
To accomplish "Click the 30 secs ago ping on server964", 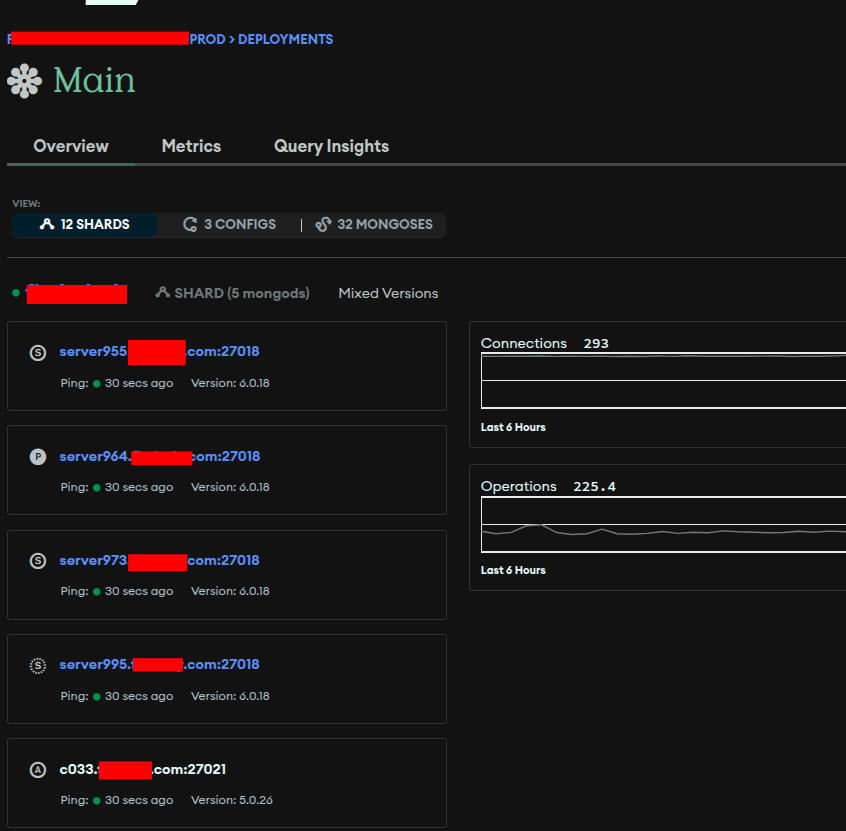I will (x=139, y=487).
